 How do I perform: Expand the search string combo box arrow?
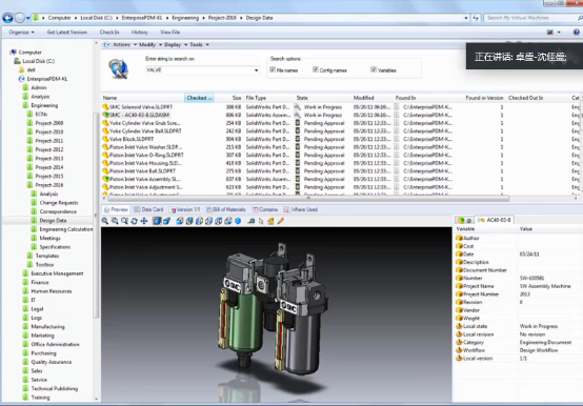pyautogui.click(x=256, y=70)
